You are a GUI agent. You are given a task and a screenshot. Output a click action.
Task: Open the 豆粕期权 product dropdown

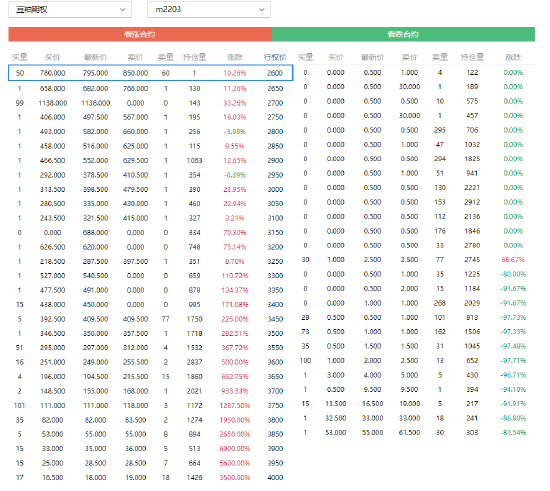70,9
